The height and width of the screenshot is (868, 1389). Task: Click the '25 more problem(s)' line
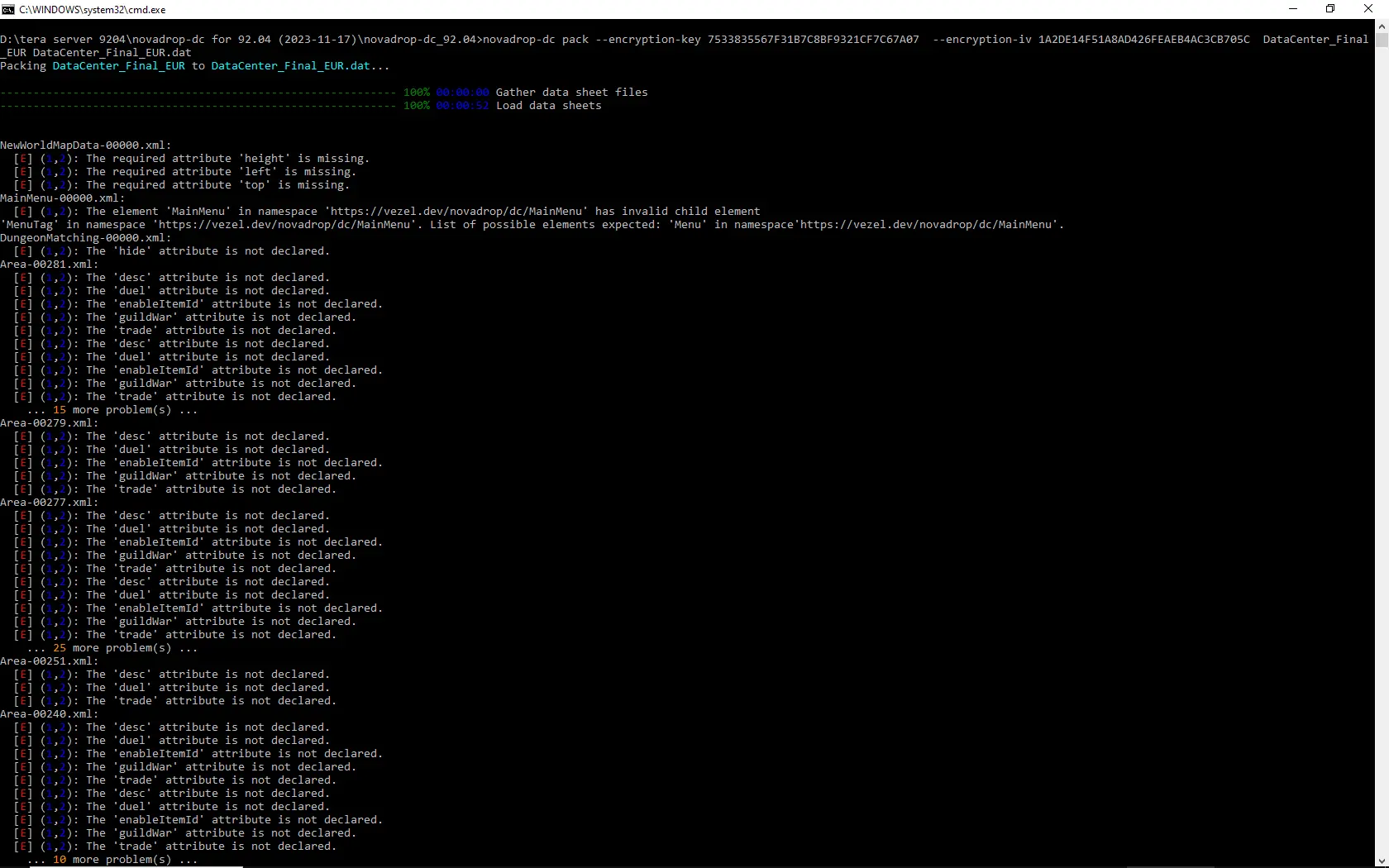pos(112,648)
